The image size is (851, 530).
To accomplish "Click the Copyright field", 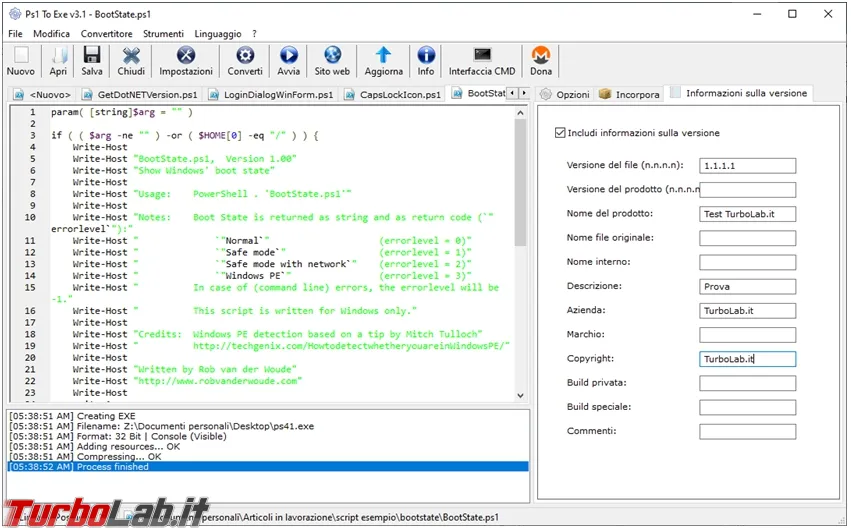I will (x=747, y=359).
